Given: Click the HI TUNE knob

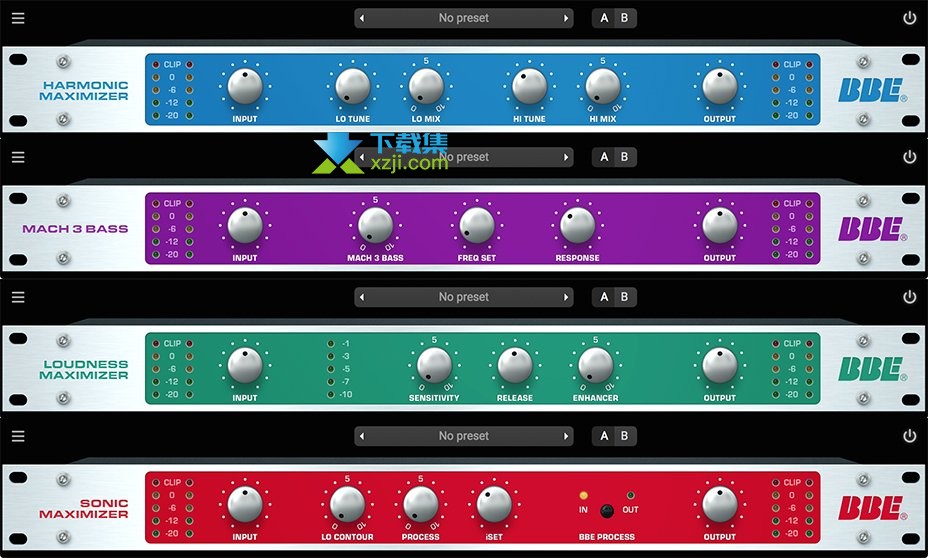Looking at the screenshot, I should (x=529, y=86).
